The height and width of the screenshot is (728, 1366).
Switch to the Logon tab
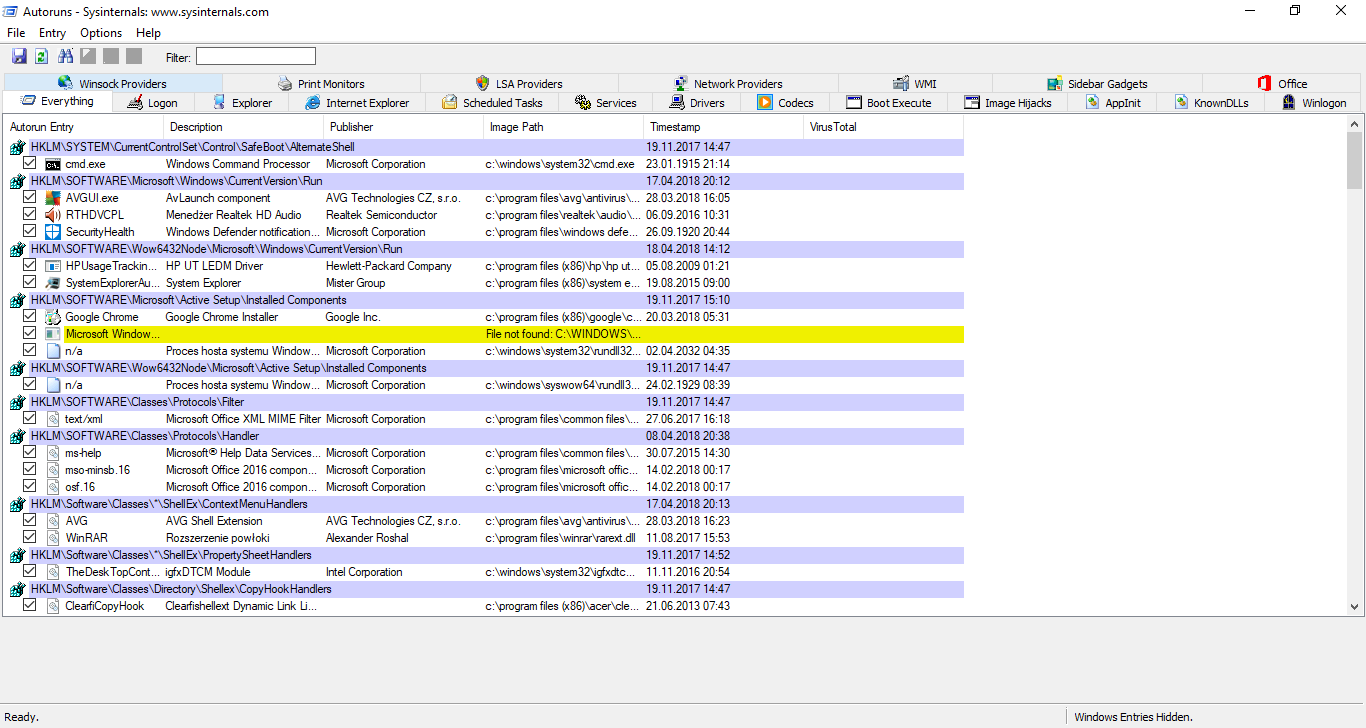tap(151, 103)
